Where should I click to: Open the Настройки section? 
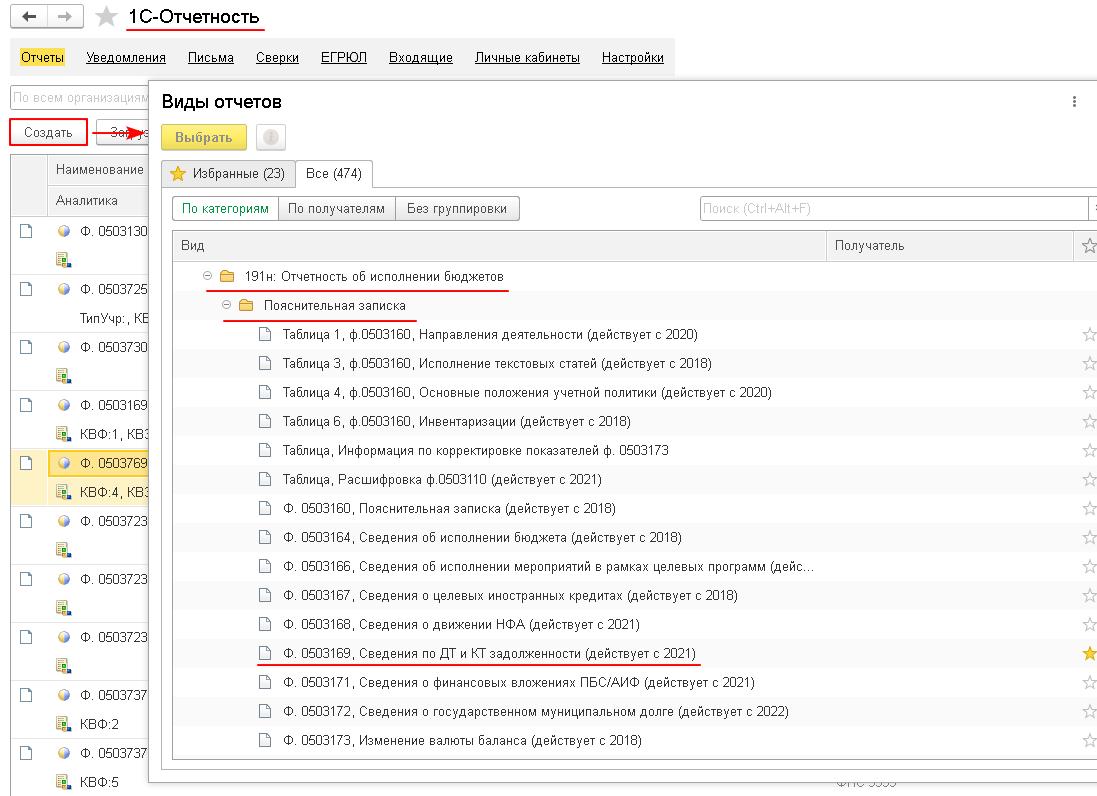(x=632, y=57)
